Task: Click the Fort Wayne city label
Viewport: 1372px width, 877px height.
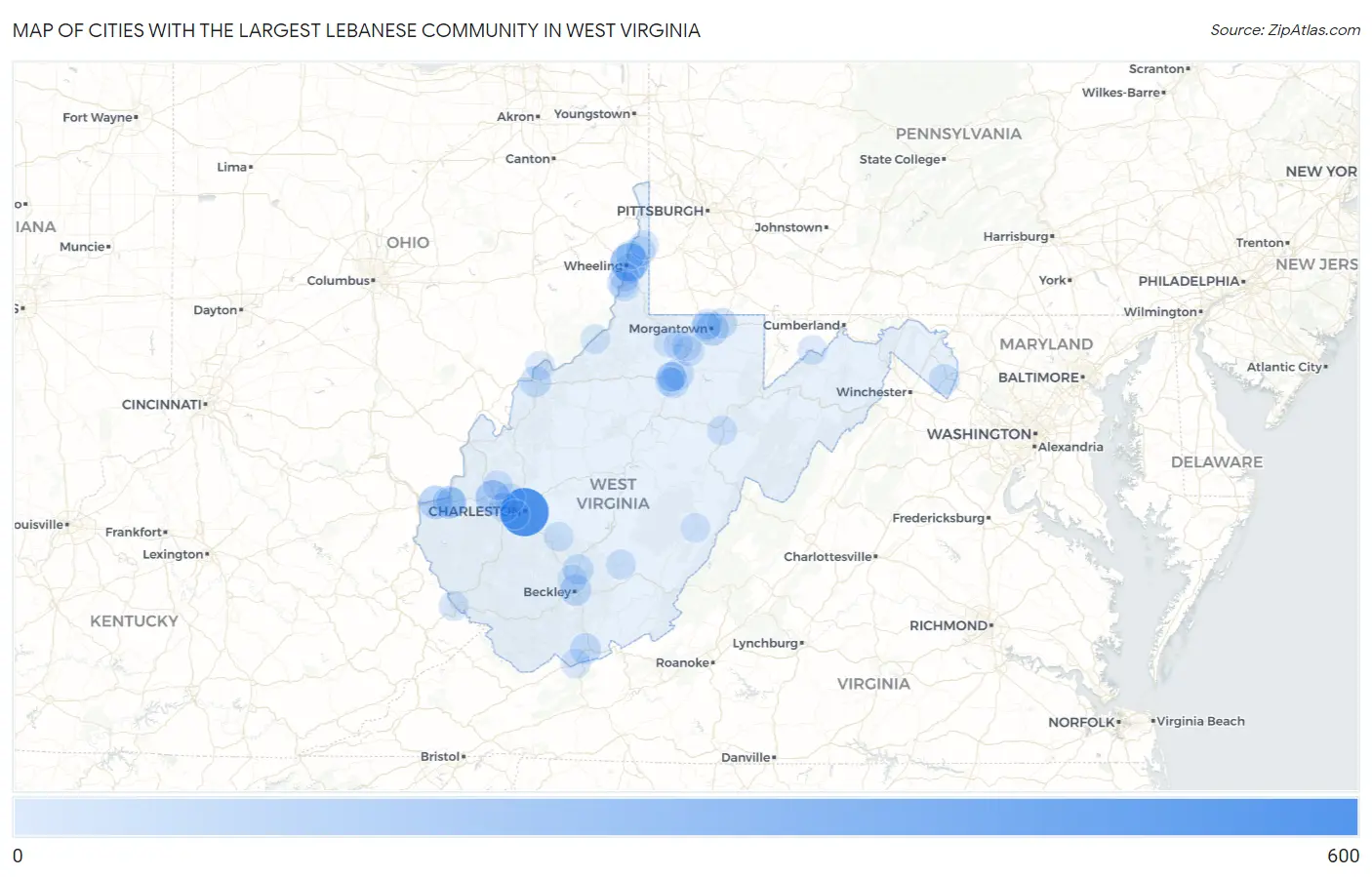Action: (98, 118)
